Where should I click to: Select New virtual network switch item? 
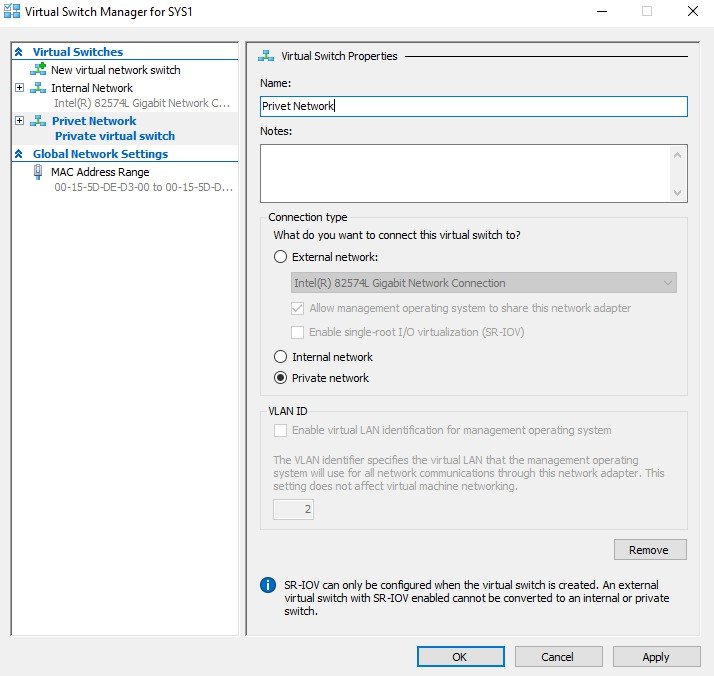point(116,70)
